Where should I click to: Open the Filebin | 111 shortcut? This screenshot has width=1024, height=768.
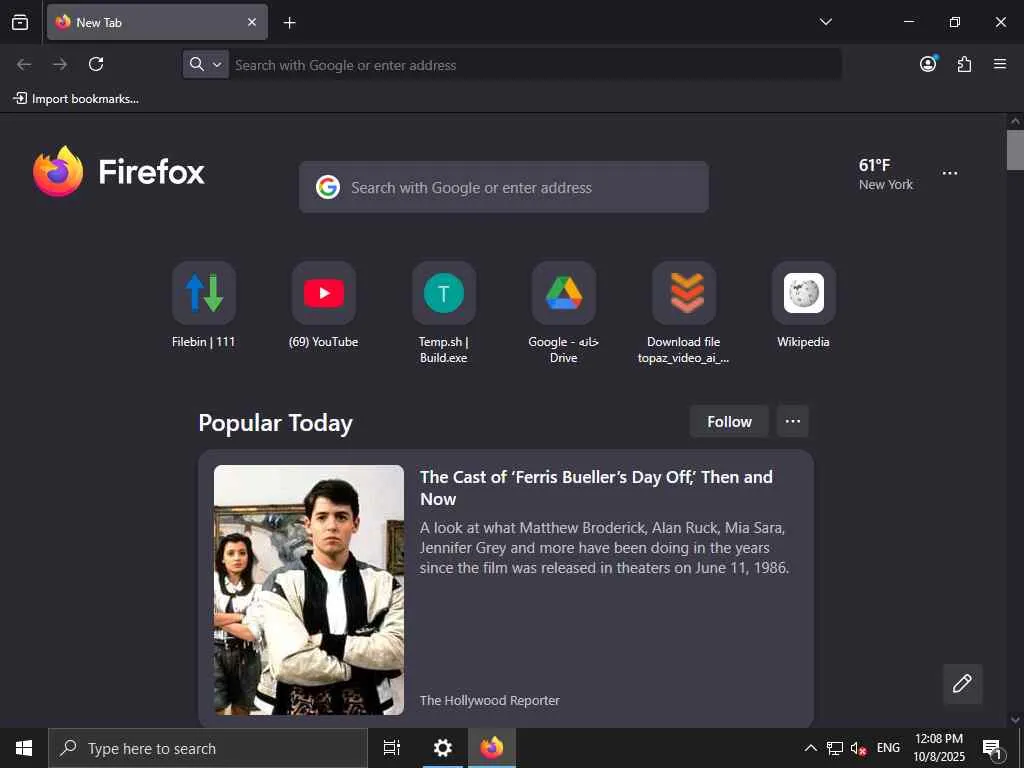[x=204, y=306]
